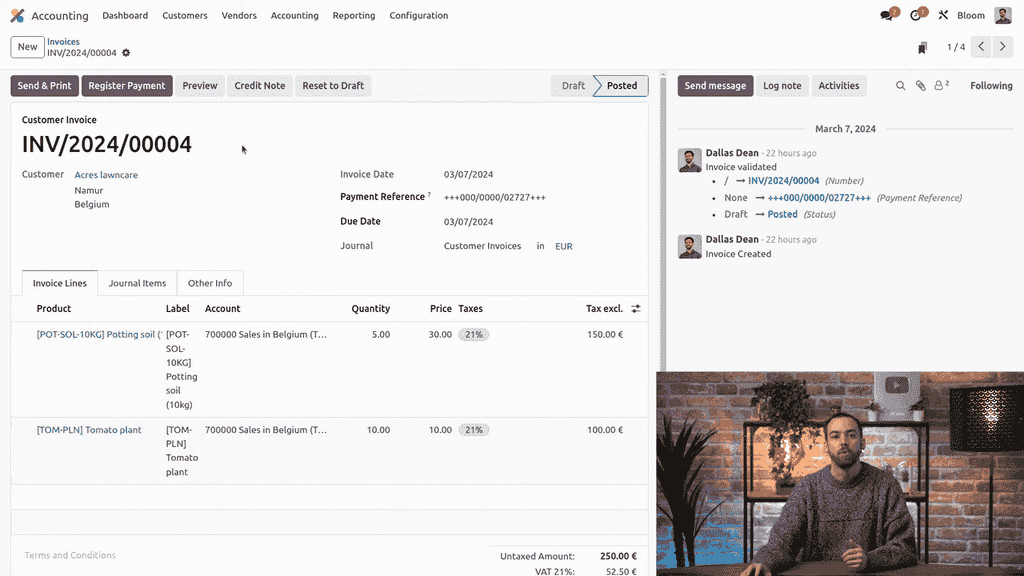Click the Posted stage in the statusbar

click(x=620, y=86)
